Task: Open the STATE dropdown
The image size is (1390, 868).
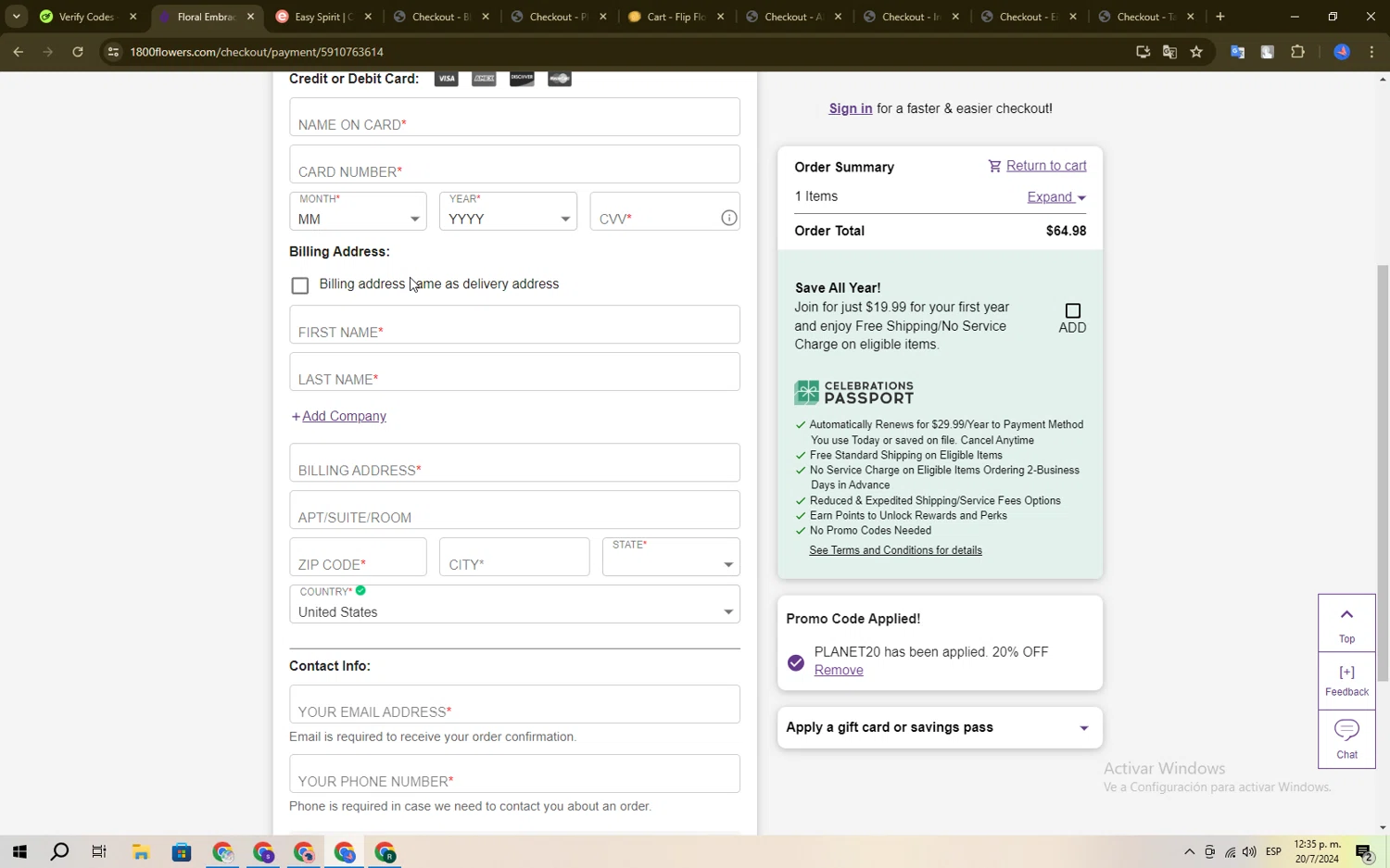Action: coord(671,557)
